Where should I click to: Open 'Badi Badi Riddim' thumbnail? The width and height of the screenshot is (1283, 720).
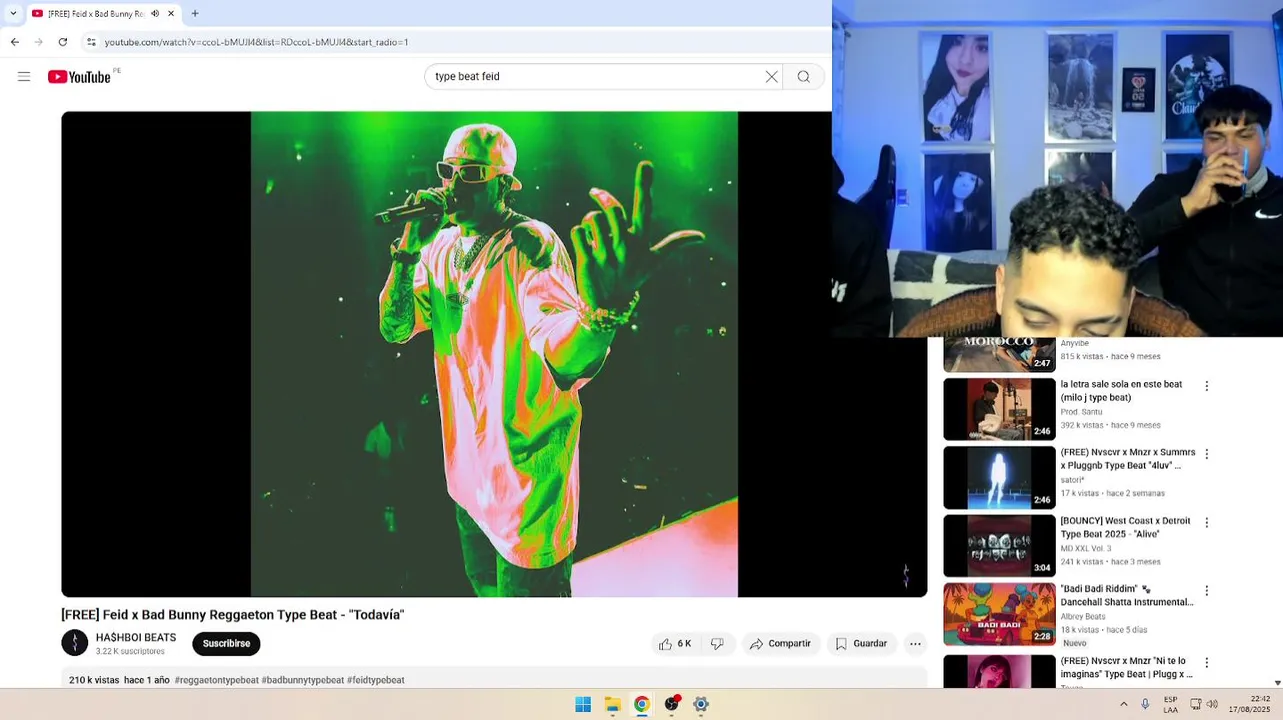pyautogui.click(x=999, y=615)
